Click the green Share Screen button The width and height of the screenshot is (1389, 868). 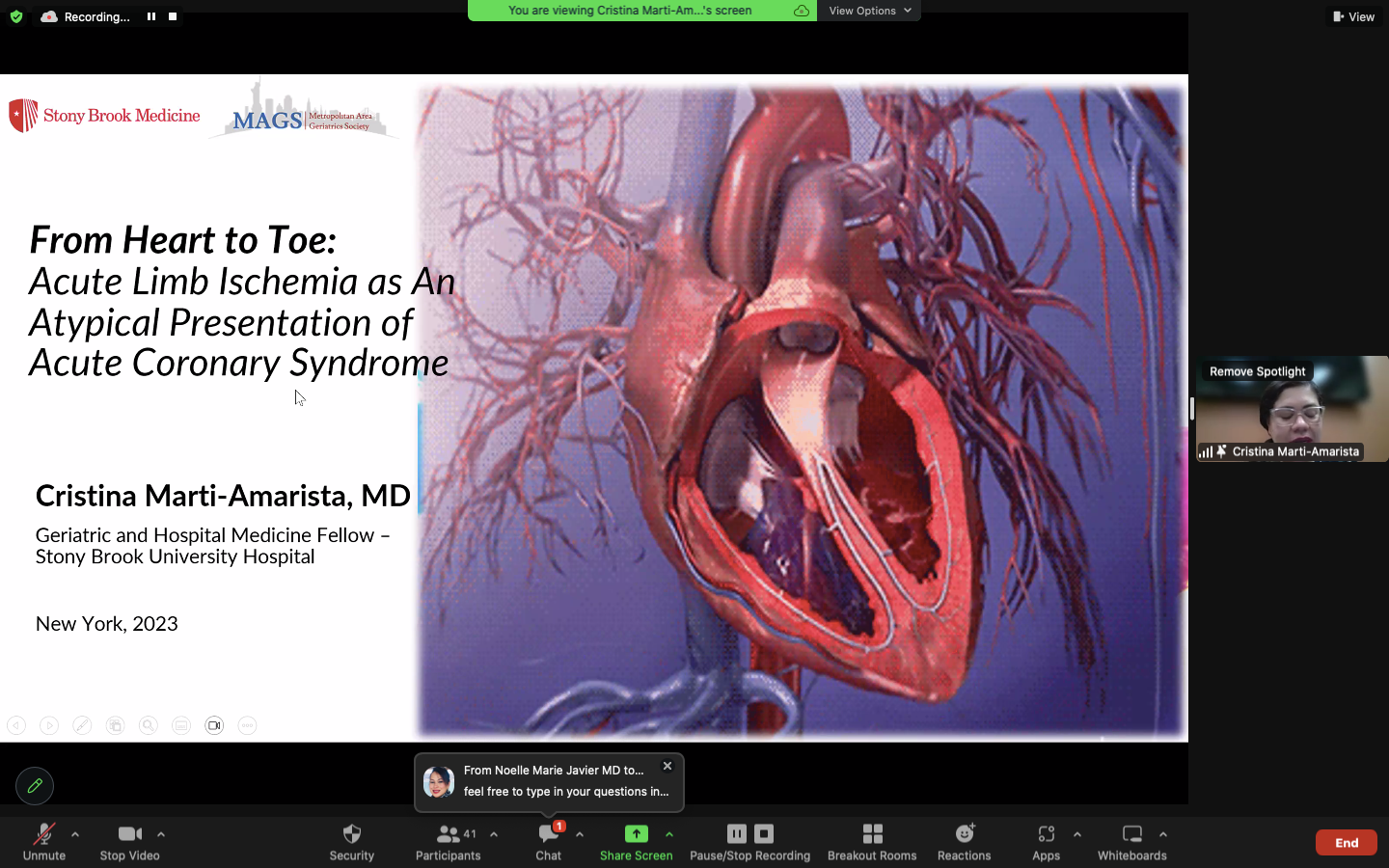(x=637, y=842)
